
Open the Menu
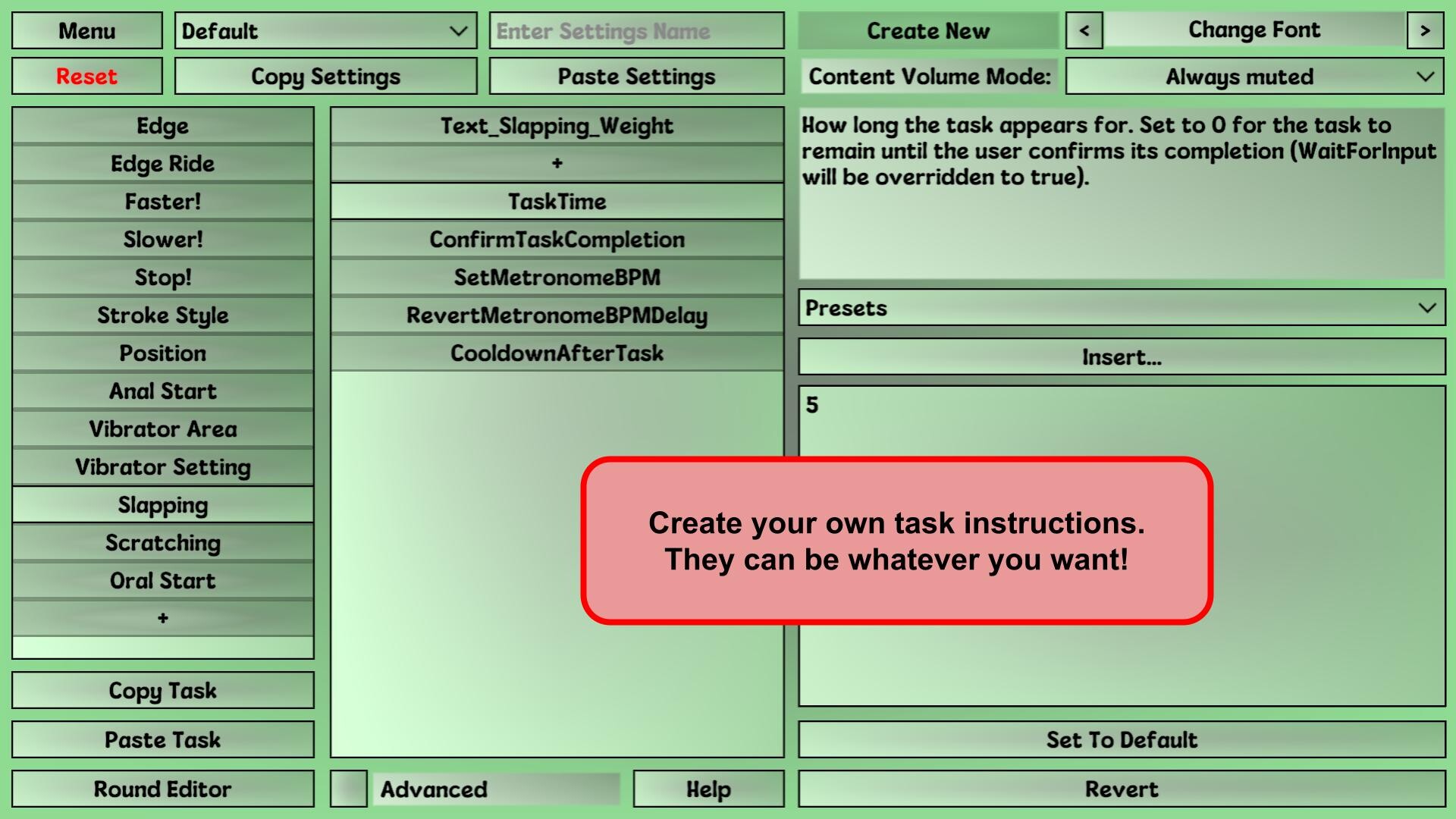pos(87,30)
